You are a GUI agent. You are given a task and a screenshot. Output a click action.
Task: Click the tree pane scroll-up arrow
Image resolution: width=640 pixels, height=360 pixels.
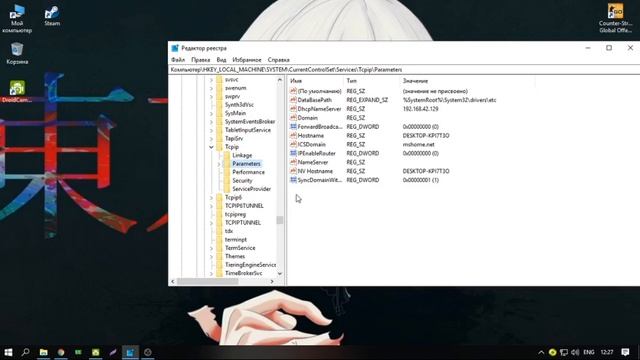[x=280, y=80]
